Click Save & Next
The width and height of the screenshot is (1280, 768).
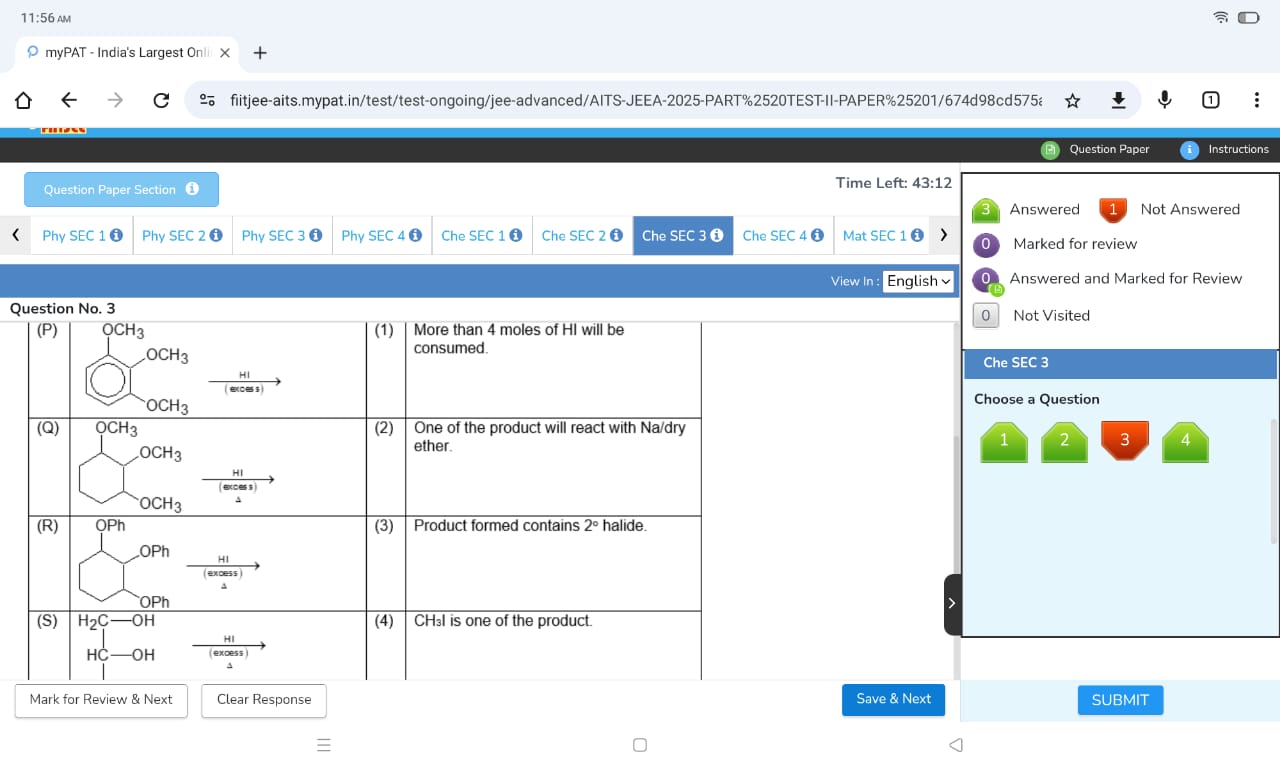point(893,699)
